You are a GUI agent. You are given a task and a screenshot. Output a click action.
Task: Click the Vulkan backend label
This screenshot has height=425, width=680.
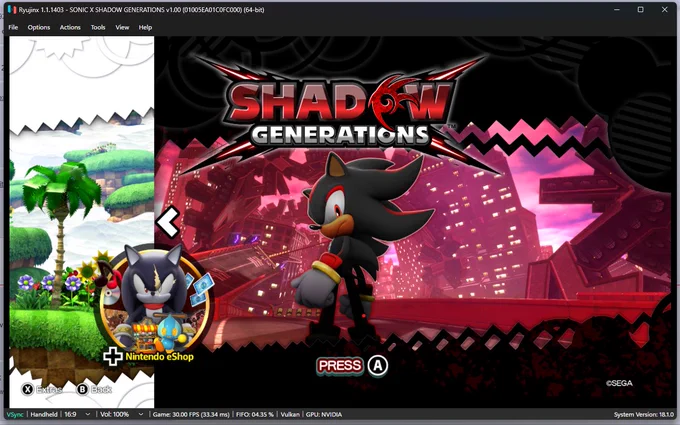[x=290, y=415]
